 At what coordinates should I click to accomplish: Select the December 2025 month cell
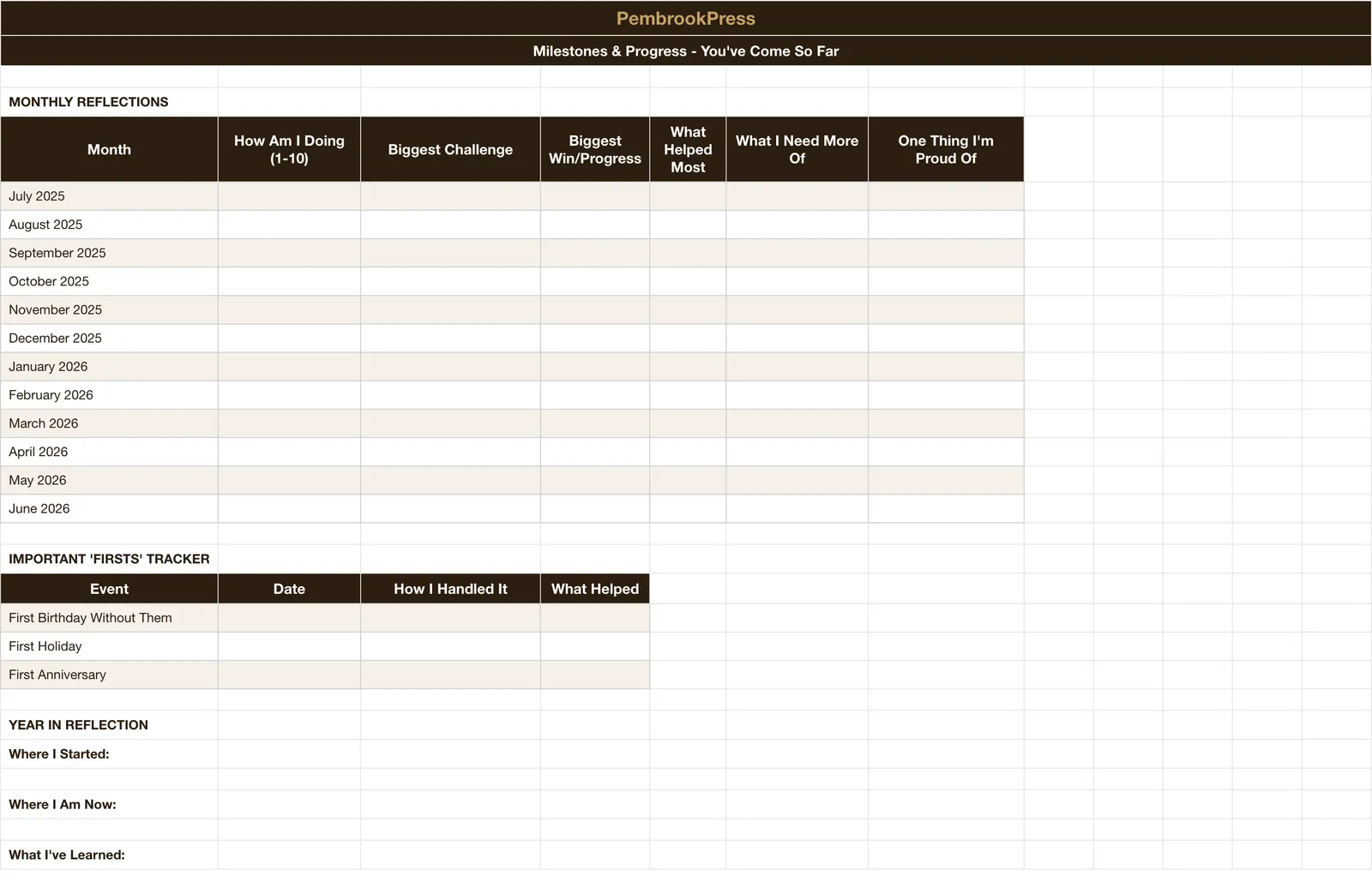[109, 338]
